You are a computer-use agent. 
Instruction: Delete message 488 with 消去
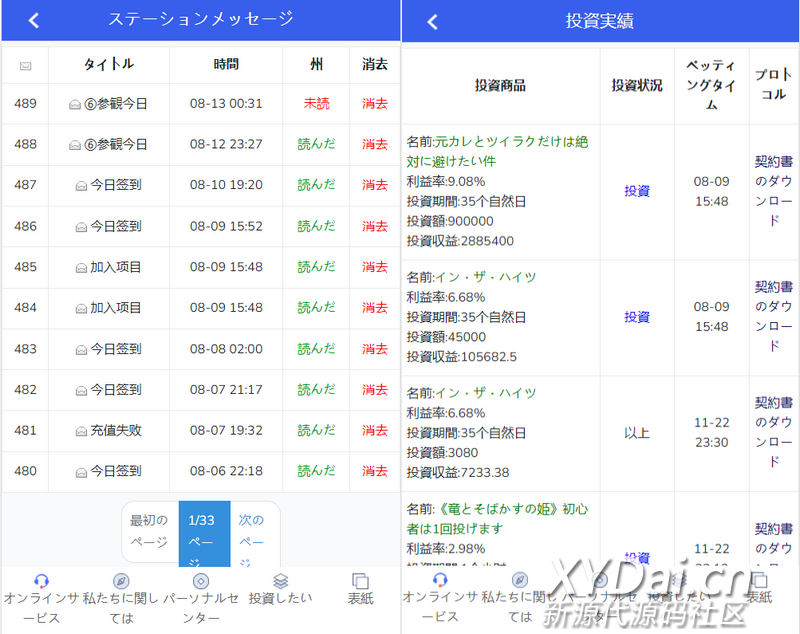(x=374, y=145)
